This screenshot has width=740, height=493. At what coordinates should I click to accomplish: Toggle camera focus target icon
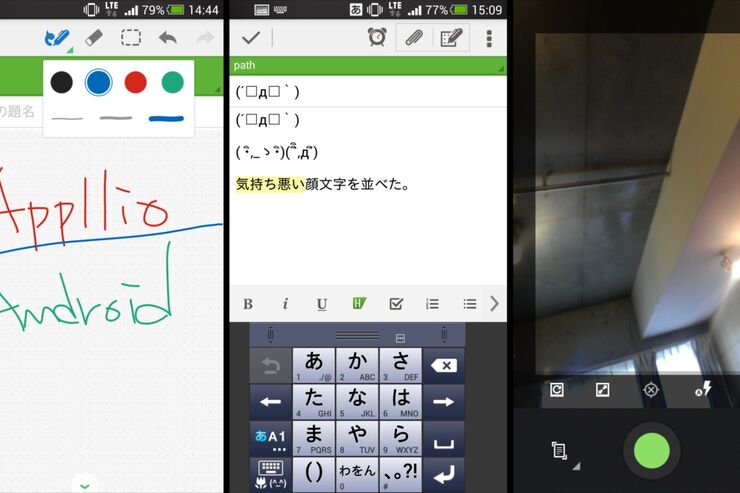pyautogui.click(x=651, y=390)
